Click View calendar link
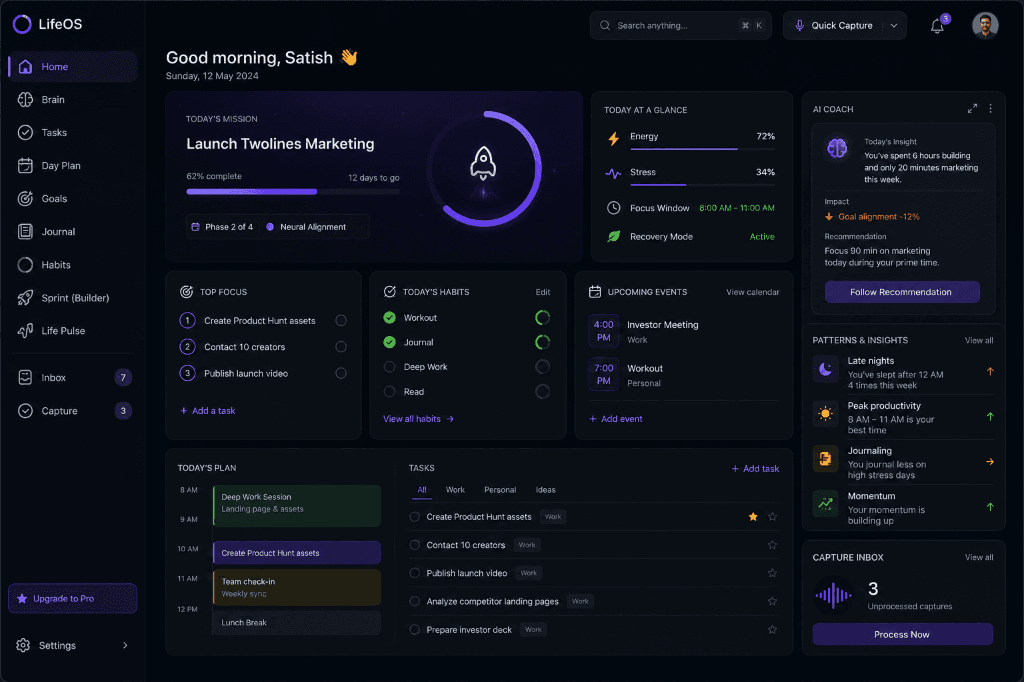The image size is (1024, 682). (753, 292)
